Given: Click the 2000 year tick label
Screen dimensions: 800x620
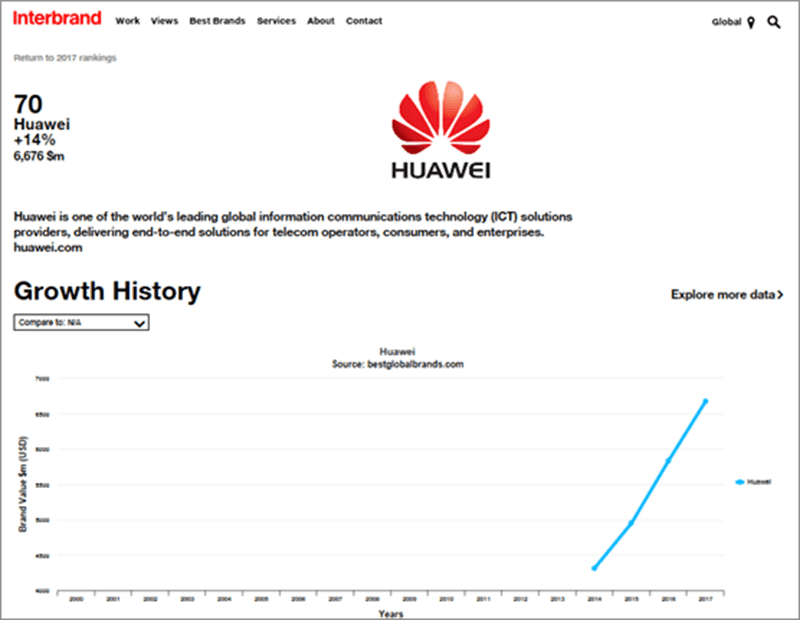Looking at the screenshot, I should [76, 599].
